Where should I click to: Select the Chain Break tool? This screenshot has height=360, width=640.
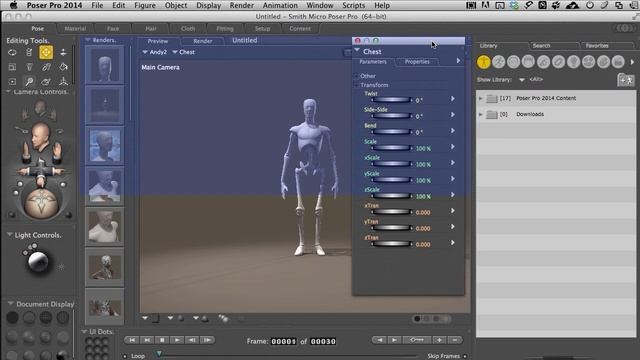[x=46, y=67]
